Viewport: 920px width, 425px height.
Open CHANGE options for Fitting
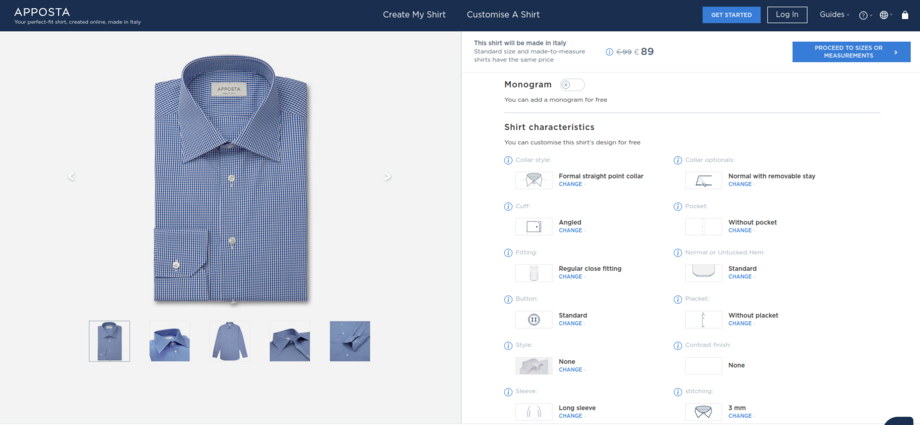tap(570, 277)
